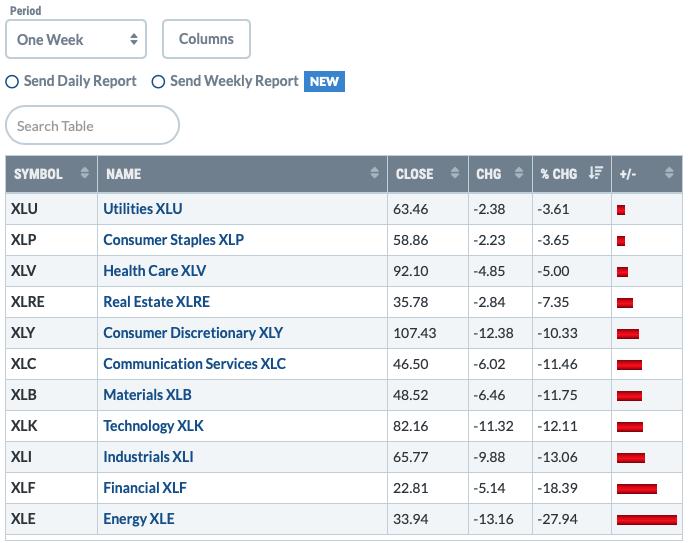Click the SYMBOL column sort arrows
The image size is (689, 543).
[x=85, y=173]
